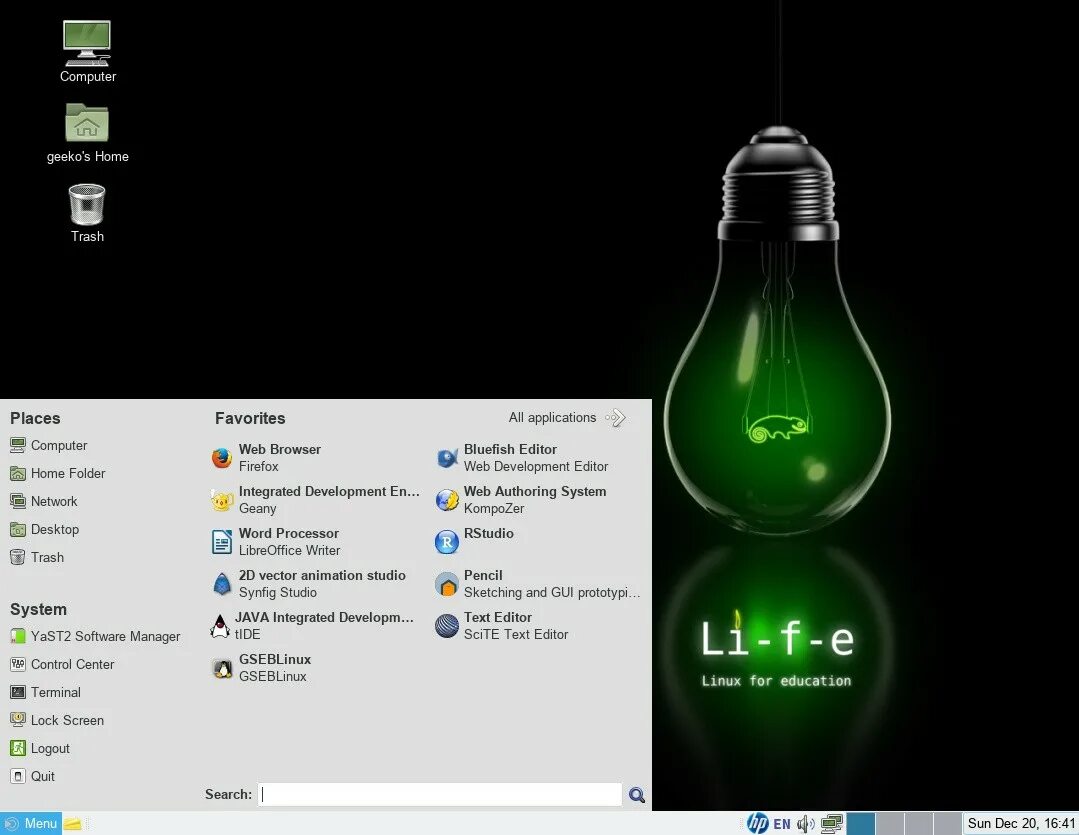
Task: Open the network connection tray icon
Action: point(832,824)
